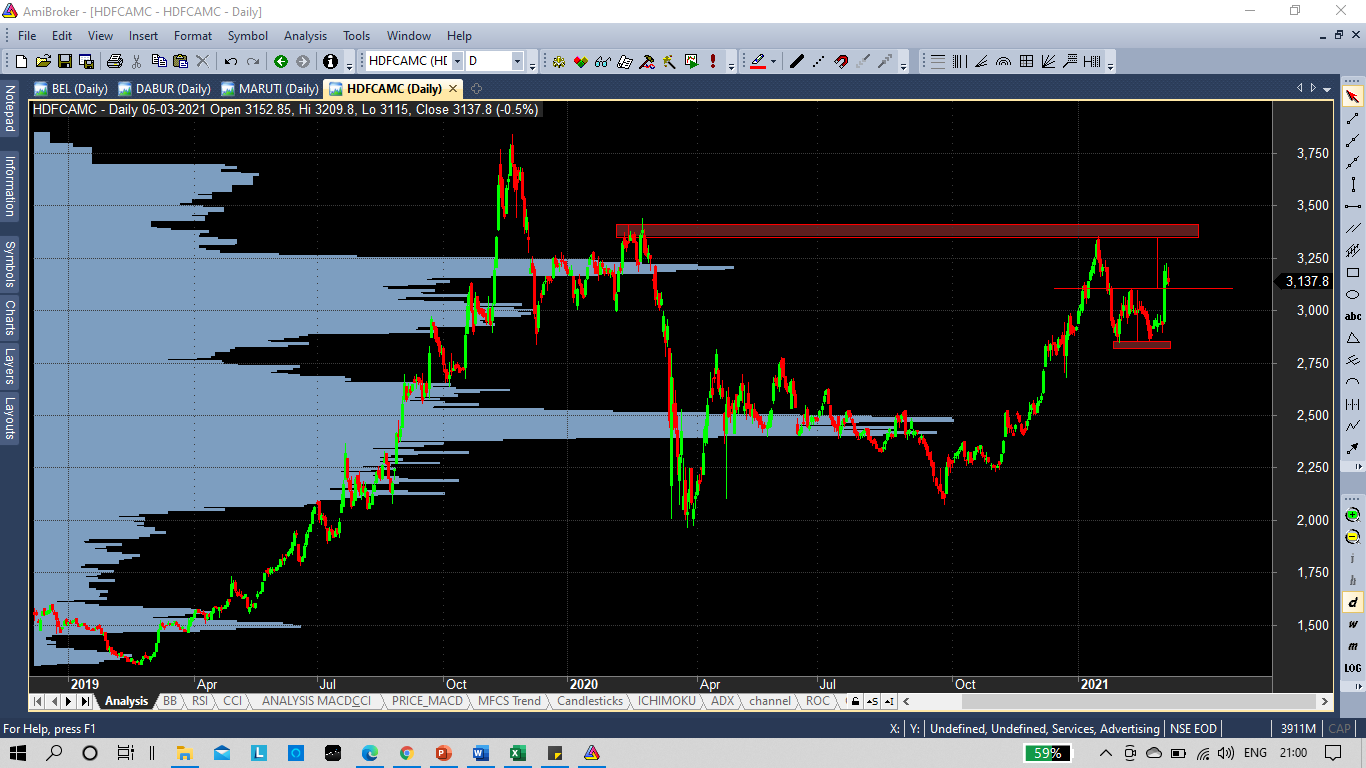Click the Print icon
The width and height of the screenshot is (1366, 768).
(x=115, y=61)
